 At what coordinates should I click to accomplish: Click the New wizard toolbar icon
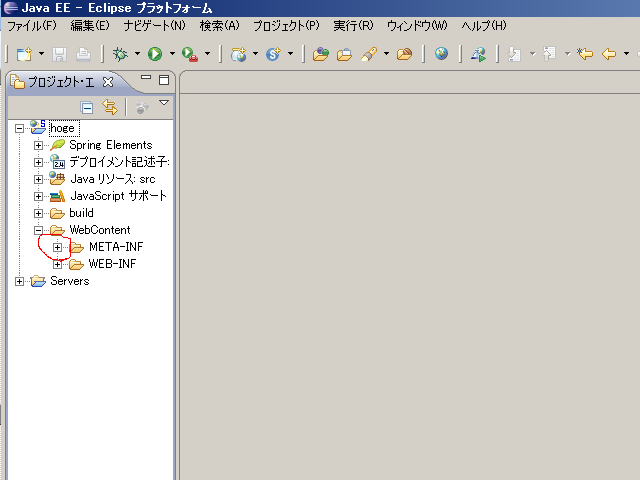click(x=24, y=54)
